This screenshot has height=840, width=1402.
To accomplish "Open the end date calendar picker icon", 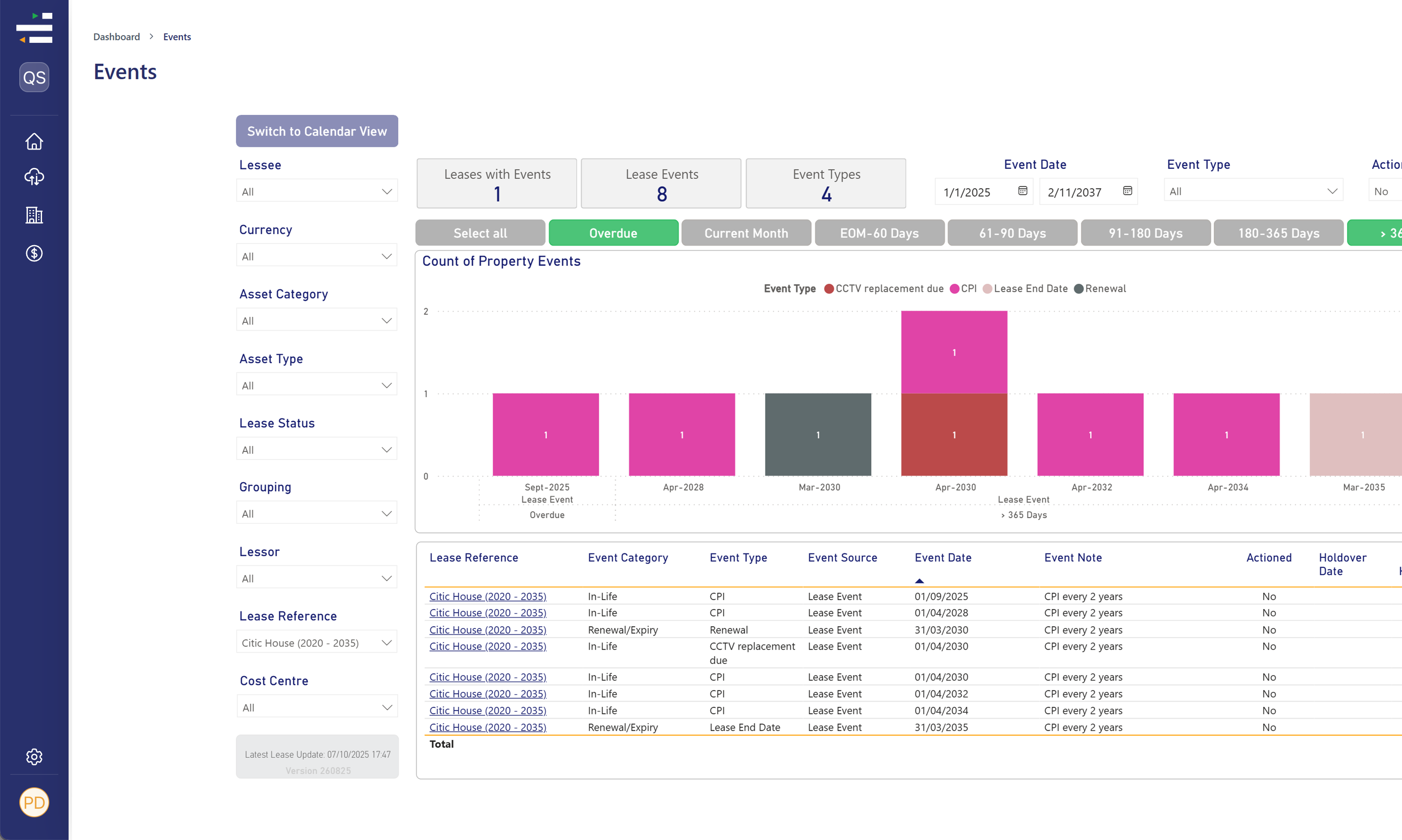I will pos(1127,191).
